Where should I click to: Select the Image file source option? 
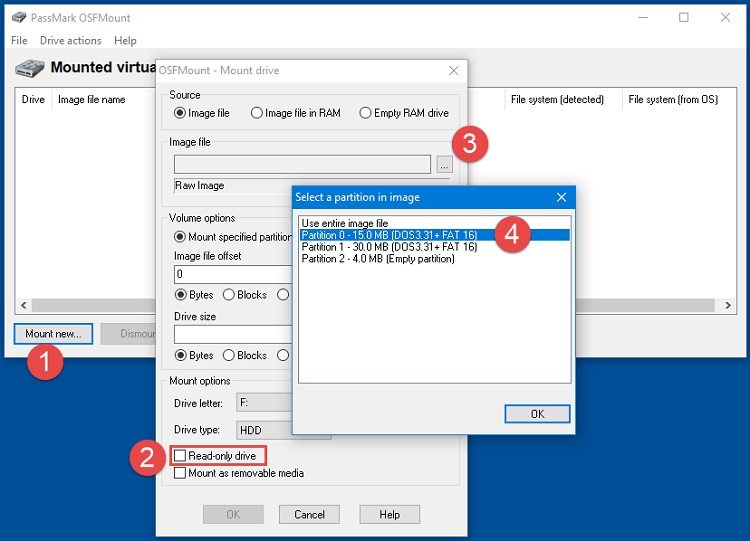[x=202, y=113]
